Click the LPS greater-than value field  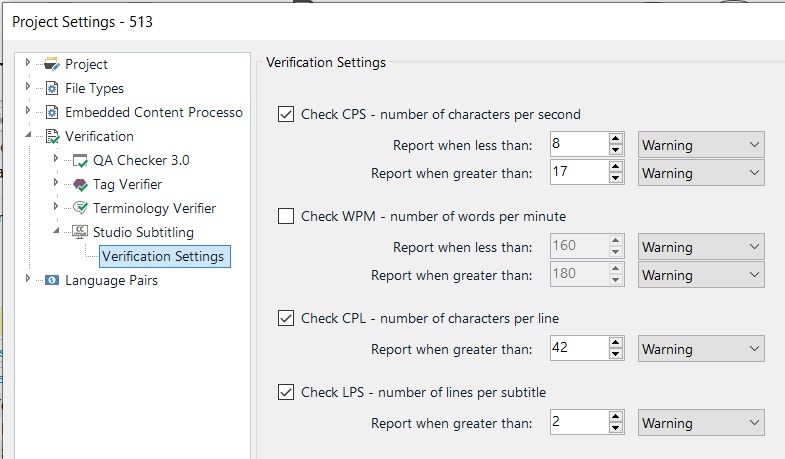coord(579,422)
